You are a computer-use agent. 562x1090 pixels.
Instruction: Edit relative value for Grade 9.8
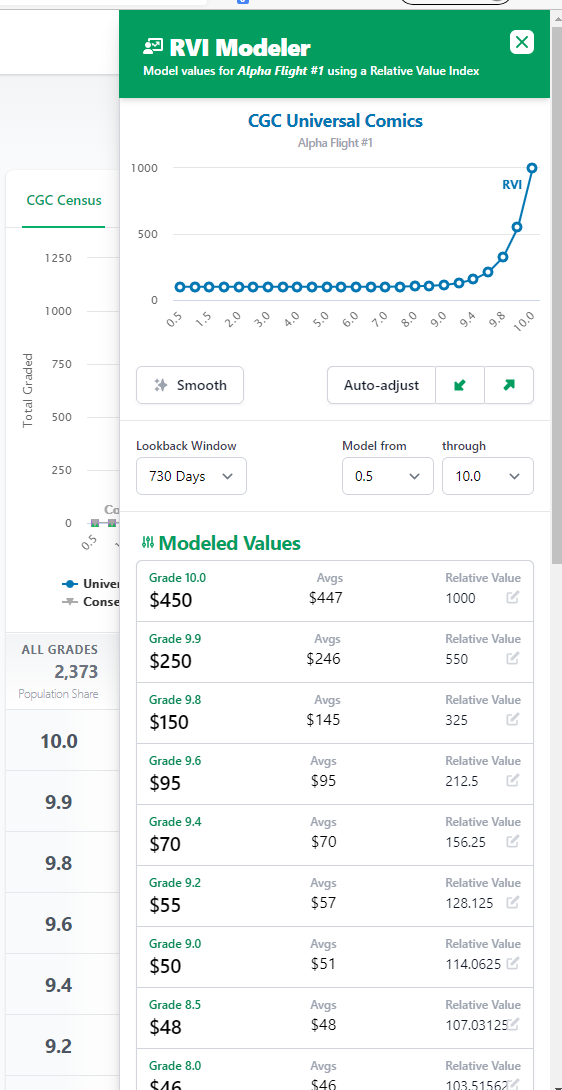click(513, 719)
